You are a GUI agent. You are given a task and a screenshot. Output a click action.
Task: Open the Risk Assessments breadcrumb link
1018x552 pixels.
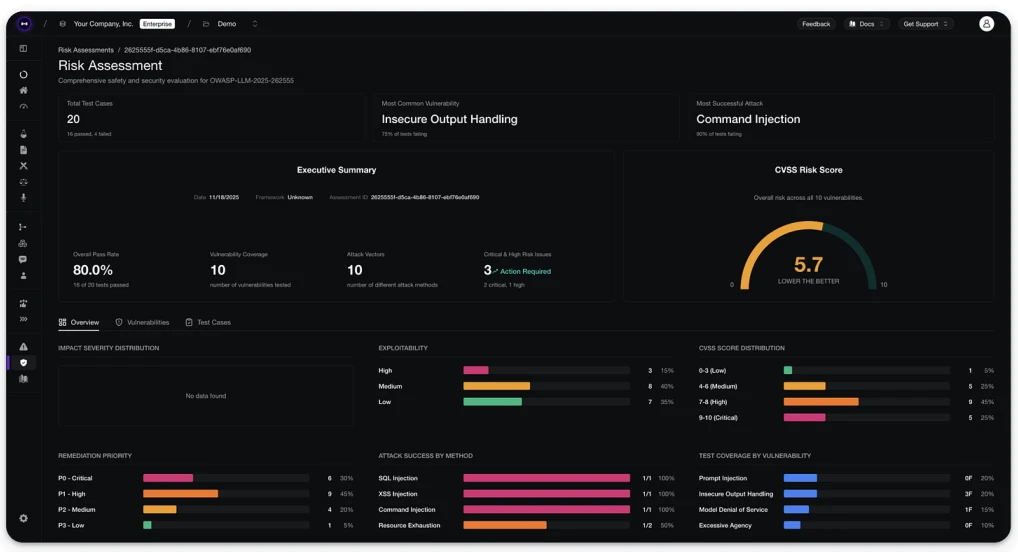[x=86, y=50]
